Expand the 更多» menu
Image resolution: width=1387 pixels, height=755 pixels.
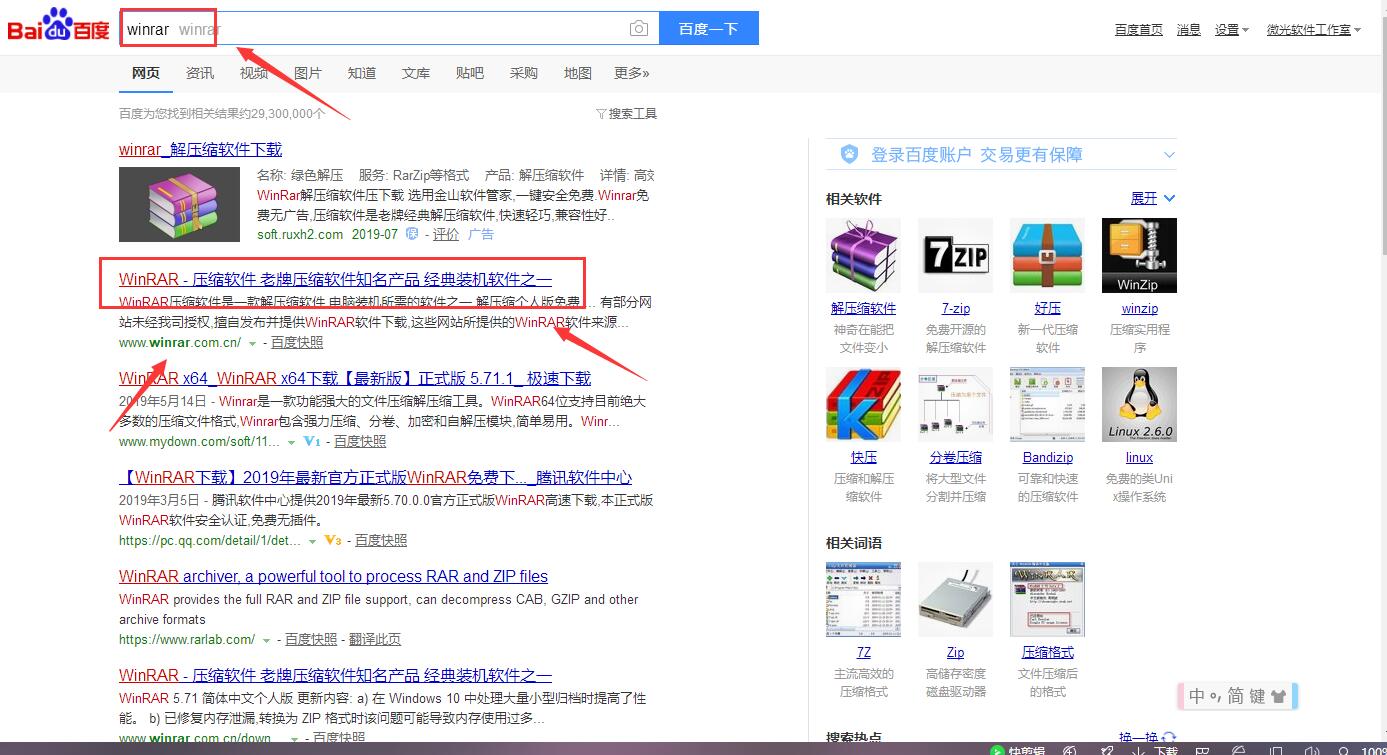(x=632, y=73)
